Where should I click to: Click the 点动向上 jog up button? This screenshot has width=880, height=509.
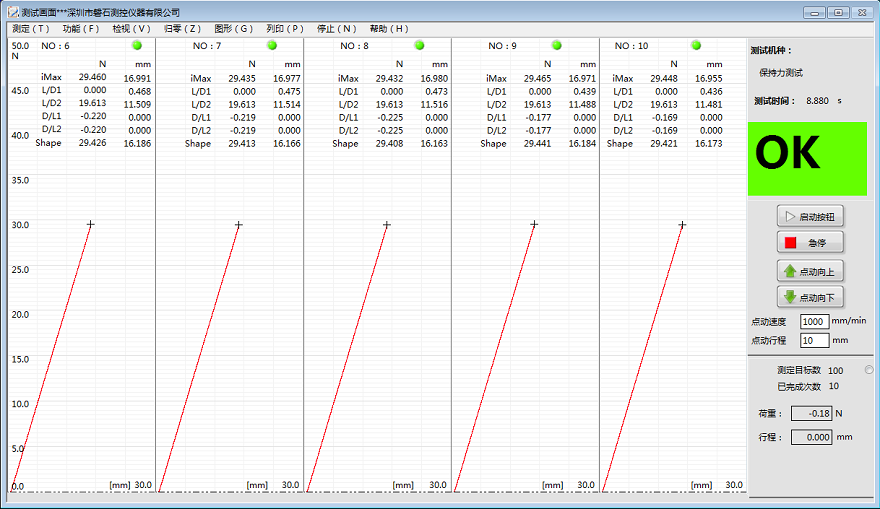pos(810,271)
